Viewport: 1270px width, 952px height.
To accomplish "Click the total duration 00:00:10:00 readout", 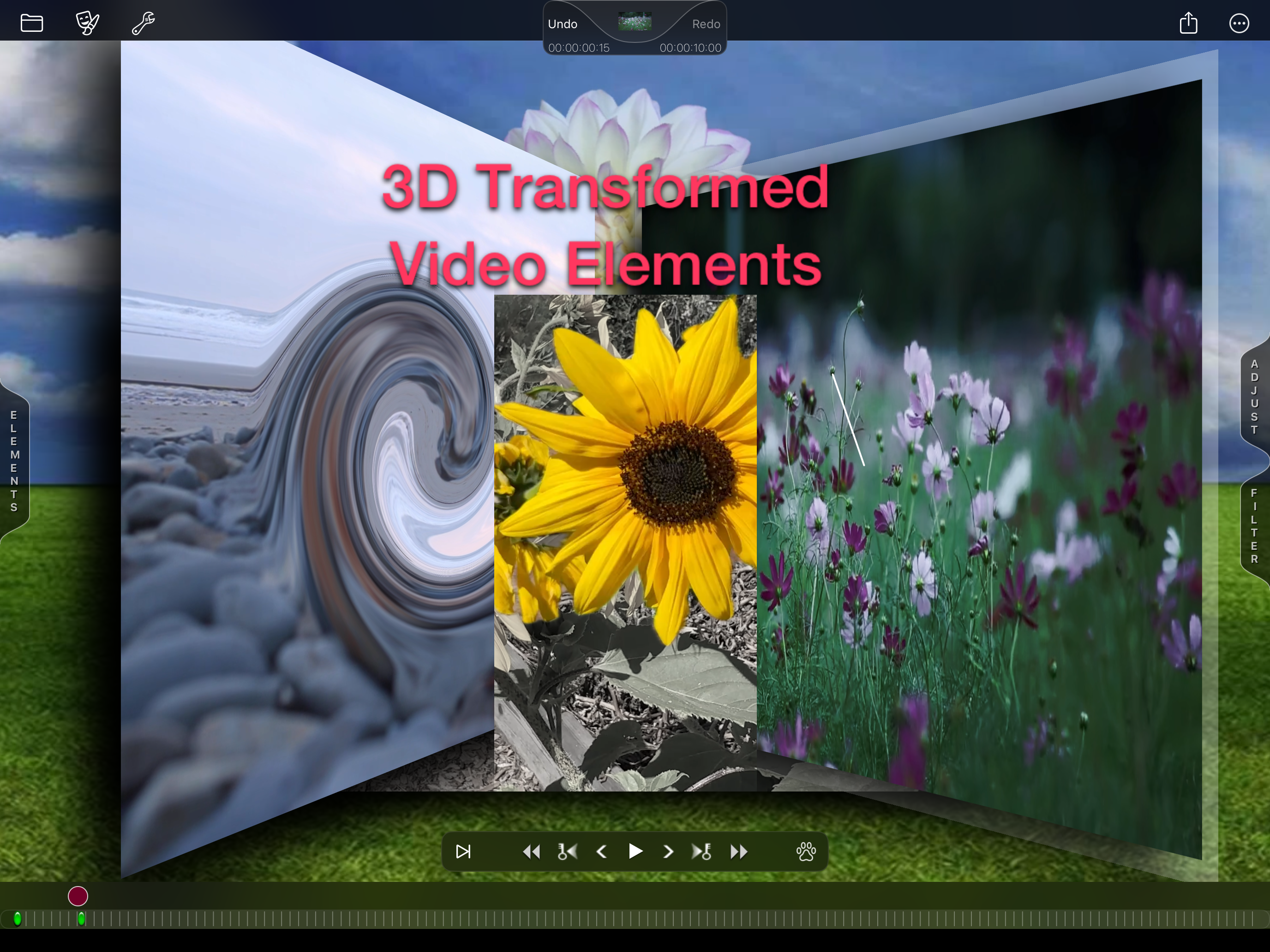I will click(x=690, y=48).
